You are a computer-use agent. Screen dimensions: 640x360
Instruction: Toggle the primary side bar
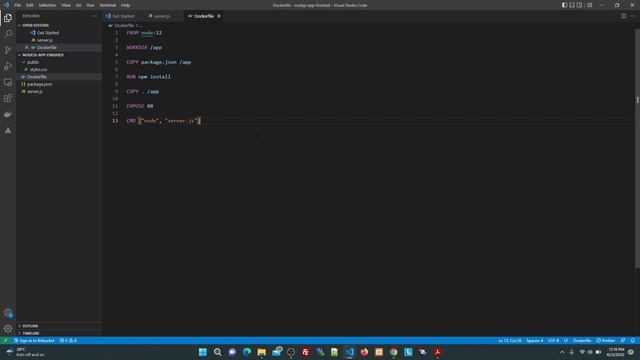coord(564,5)
